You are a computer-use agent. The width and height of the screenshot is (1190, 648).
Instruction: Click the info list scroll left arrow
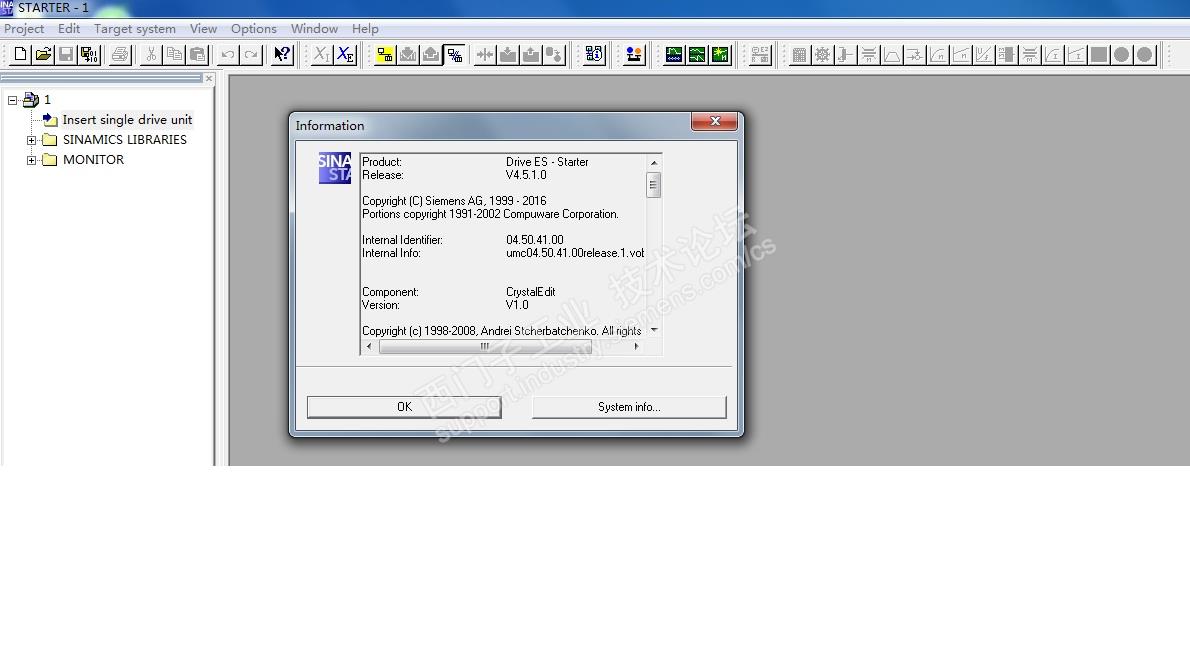pyautogui.click(x=369, y=346)
